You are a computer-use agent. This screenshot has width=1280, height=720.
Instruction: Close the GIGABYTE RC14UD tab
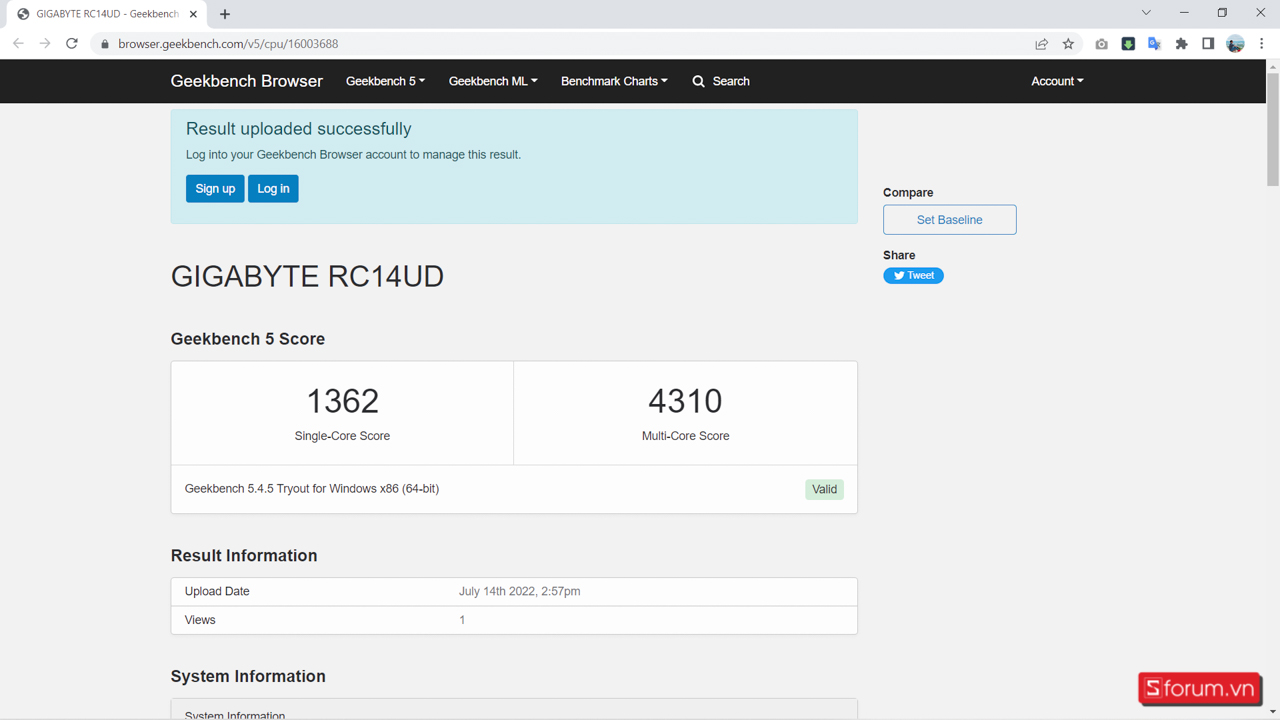(194, 14)
